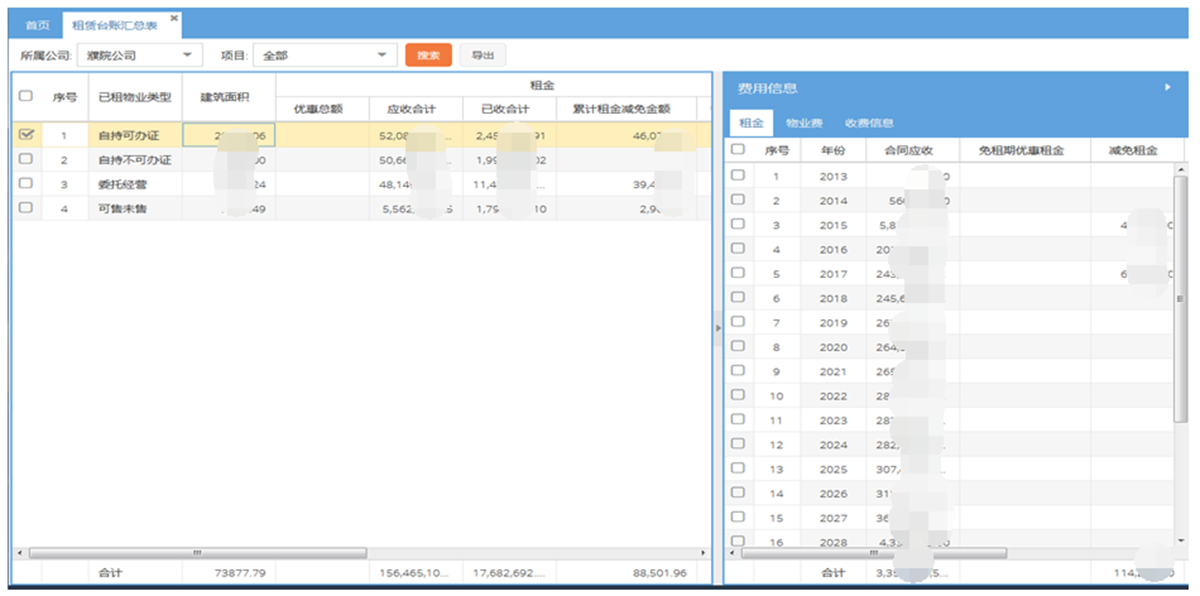Click the 已租物业类型 column header
This screenshot has height=596, width=1200.
tap(135, 97)
